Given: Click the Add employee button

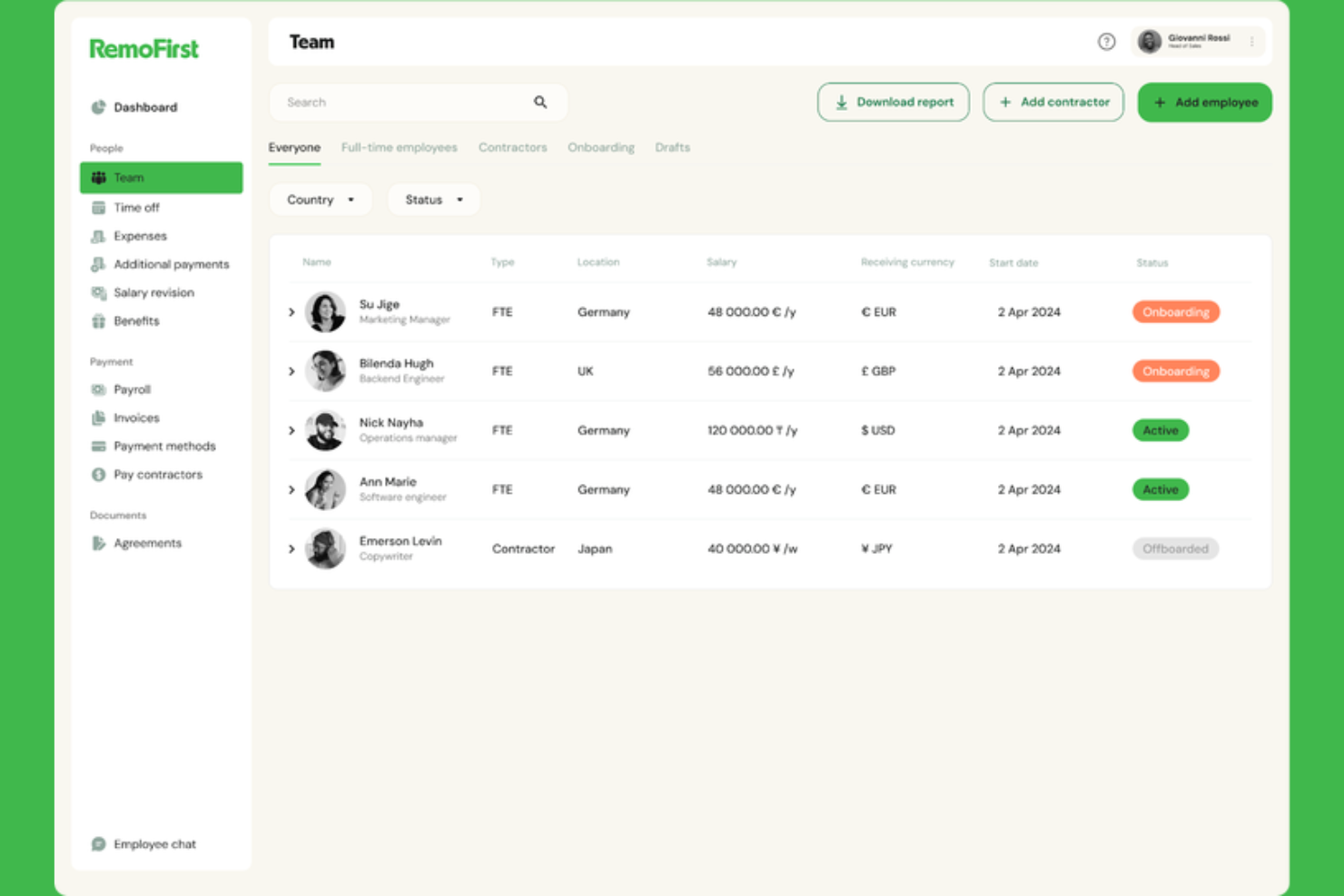Looking at the screenshot, I should coord(1204,102).
